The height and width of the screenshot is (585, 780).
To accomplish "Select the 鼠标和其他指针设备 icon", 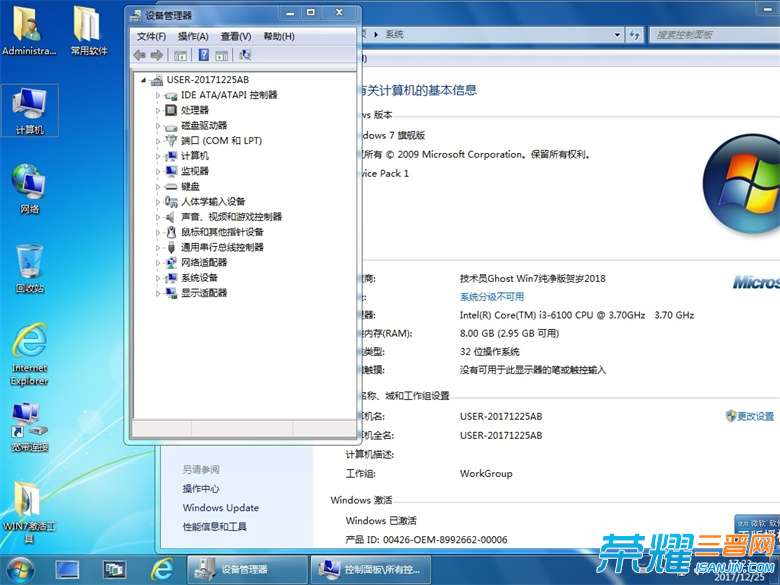I will point(171,232).
